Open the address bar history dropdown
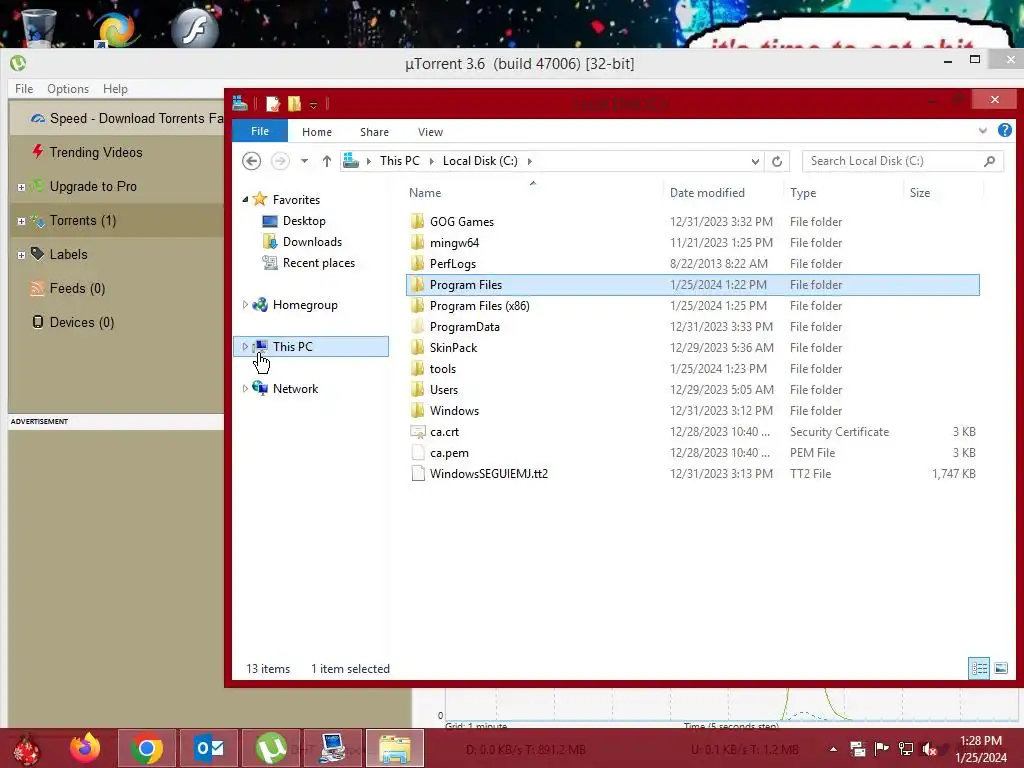 (x=755, y=161)
